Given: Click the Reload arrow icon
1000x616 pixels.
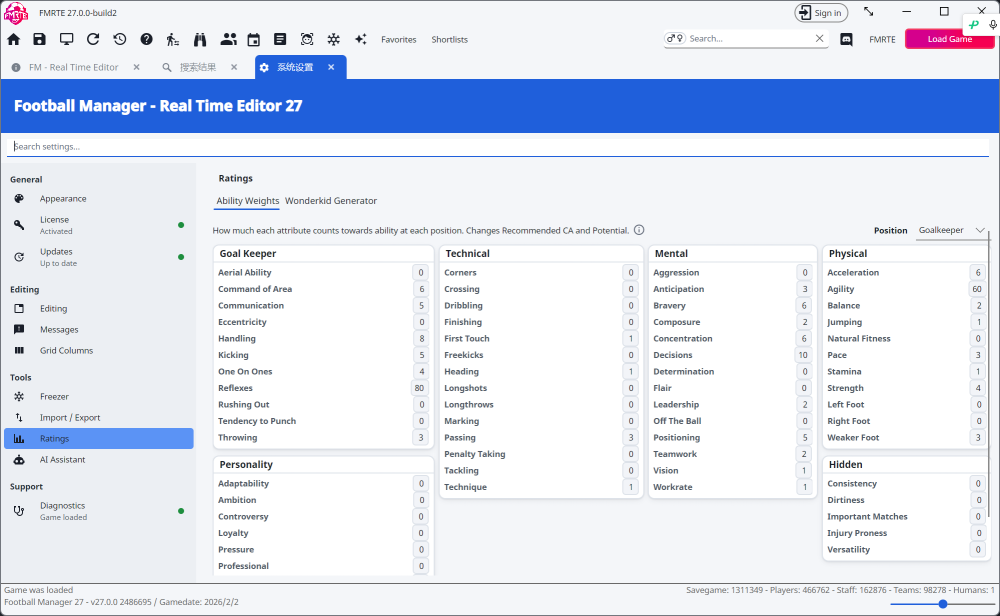Looking at the screenshot, I should click(93, 40).
